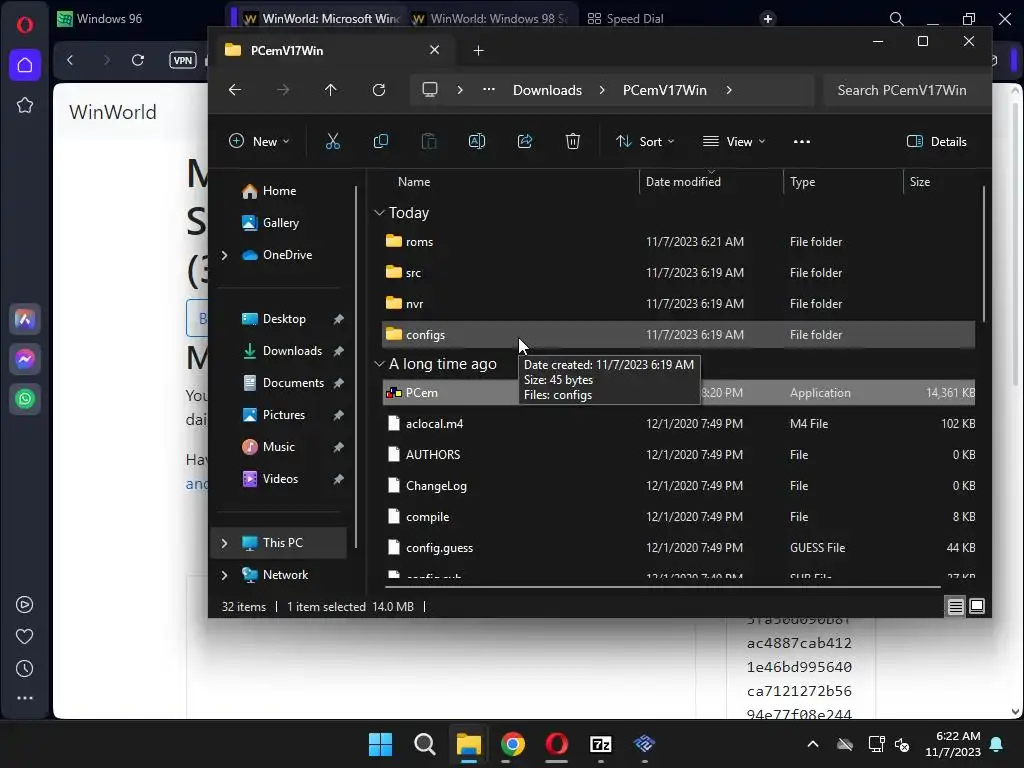The width and height of the screenshot is (1024, 768).
Task: Reload the Opera browser page
Action: [138, 60]
